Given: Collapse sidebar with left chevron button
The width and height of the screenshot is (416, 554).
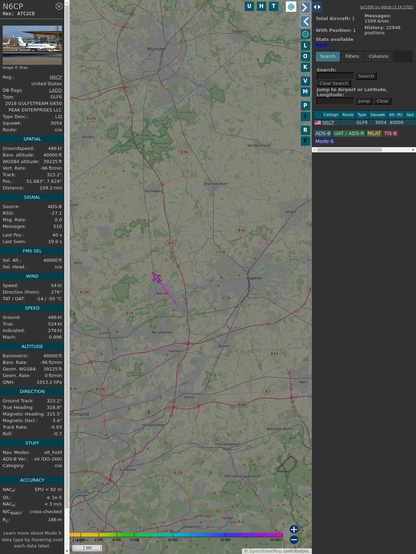Looking at the screenshot, I should point(305,22).
